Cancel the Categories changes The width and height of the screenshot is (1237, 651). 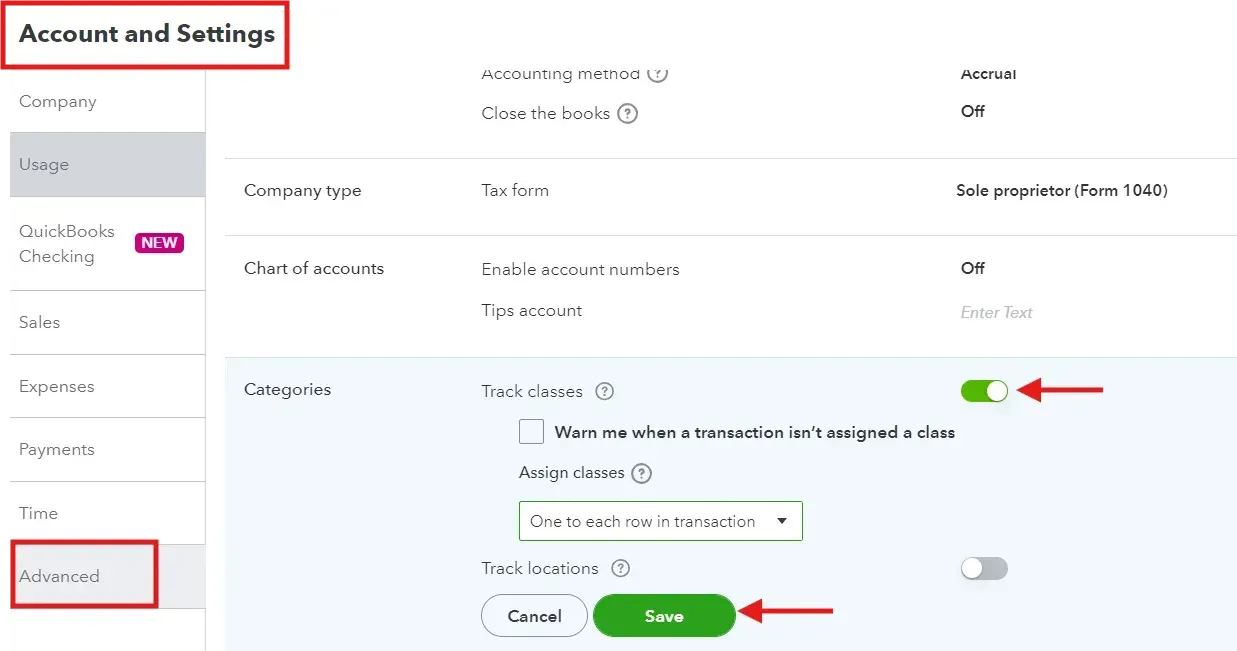click(x=534, y=616)
